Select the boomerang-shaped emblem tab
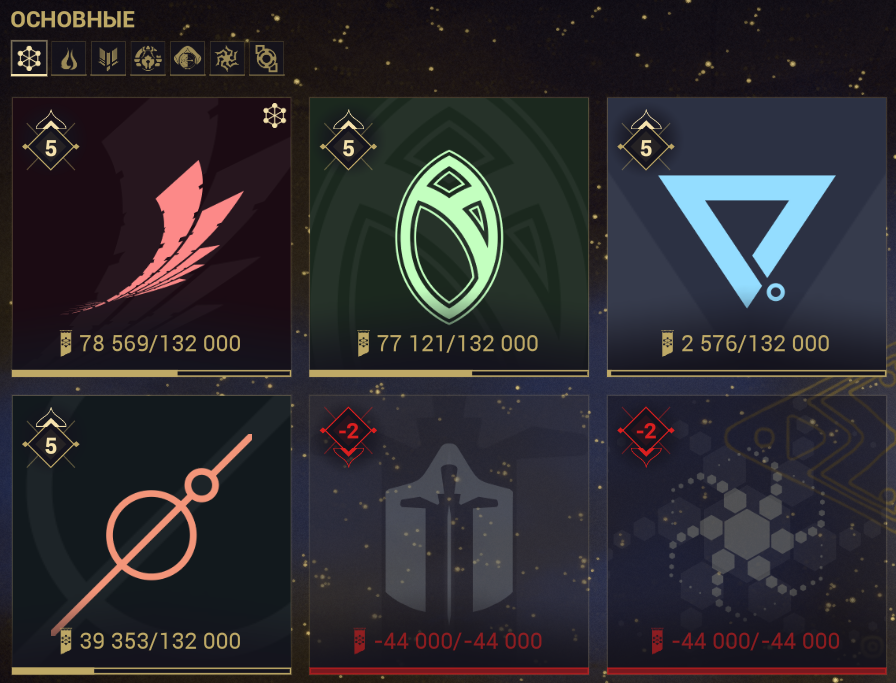Image resolution: width=896 pixels, height=683 pixels. point(187,58)
